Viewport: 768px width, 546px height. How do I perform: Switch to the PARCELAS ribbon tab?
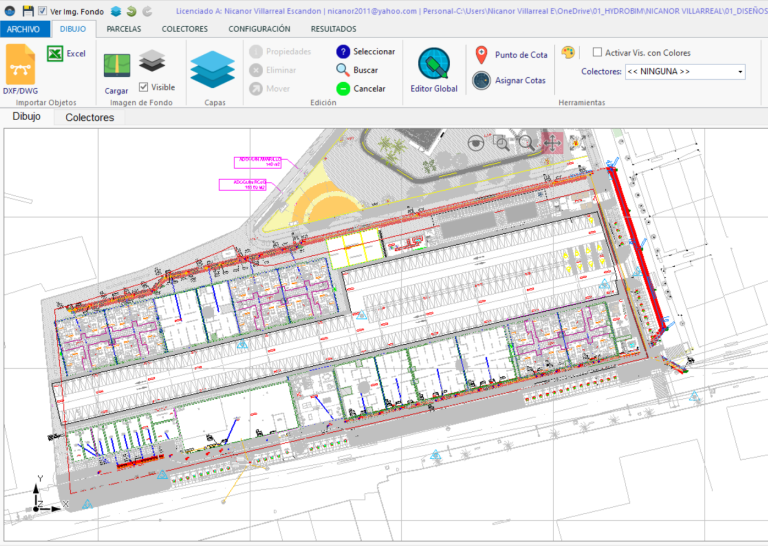click(123, 29)
